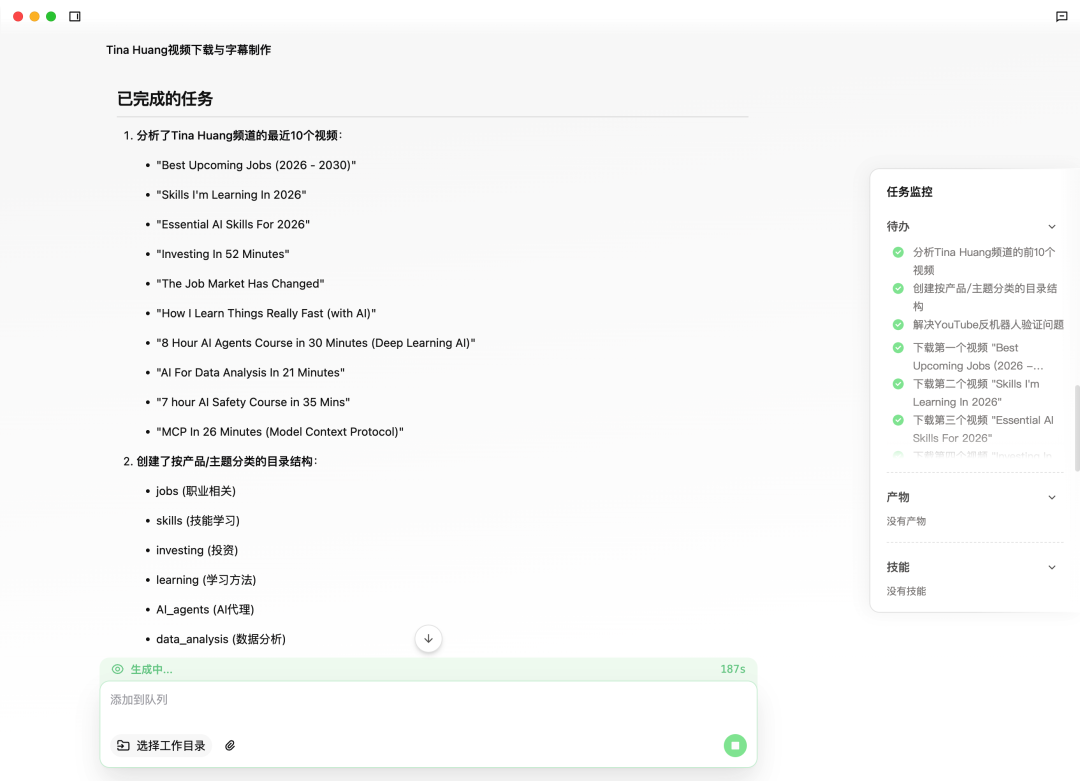The height and width of the screenshot is (781, 1080).
Task: Expand the 产物 section
Action: coord(1052,497)
